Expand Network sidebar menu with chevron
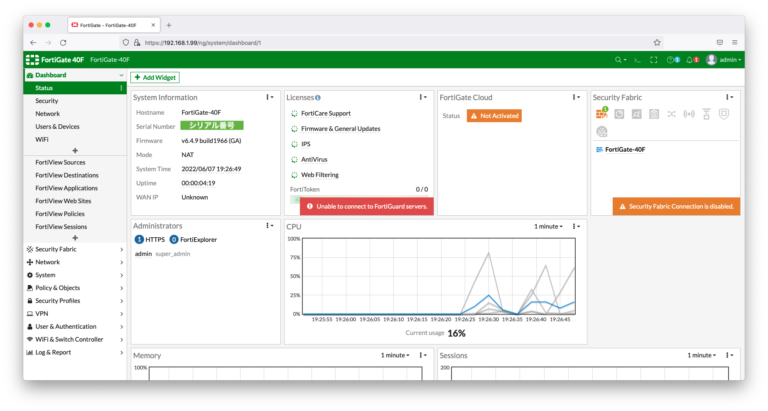This screenshot has width=768, height=411. pyautogui.click(x=121, y=263)
